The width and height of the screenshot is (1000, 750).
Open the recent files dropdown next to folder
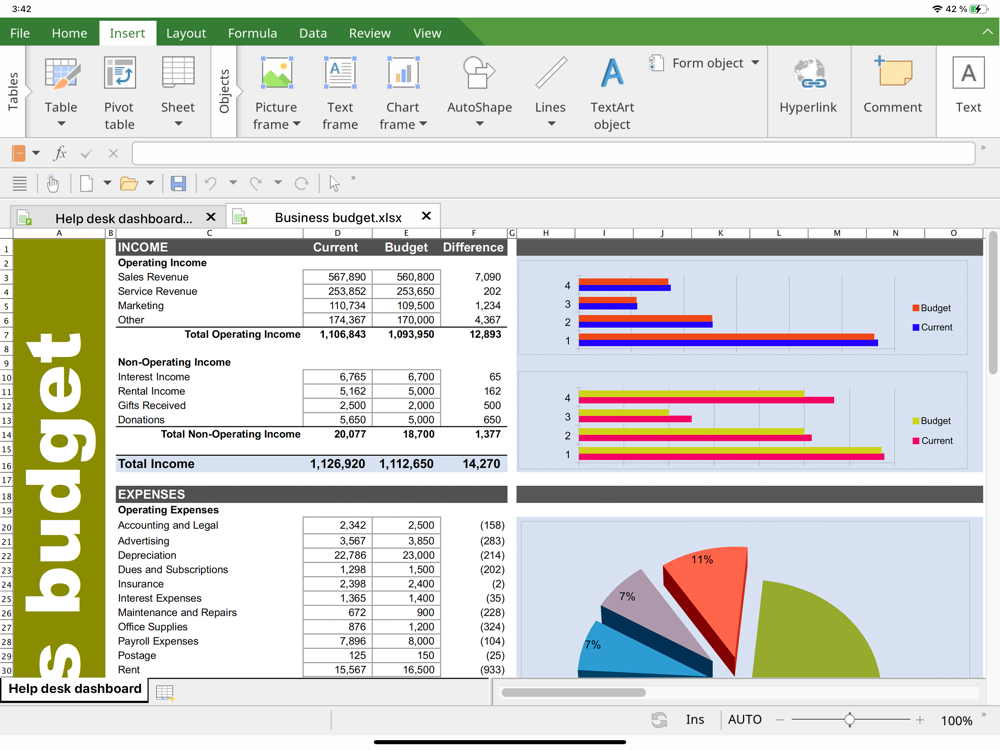point(150,183)
